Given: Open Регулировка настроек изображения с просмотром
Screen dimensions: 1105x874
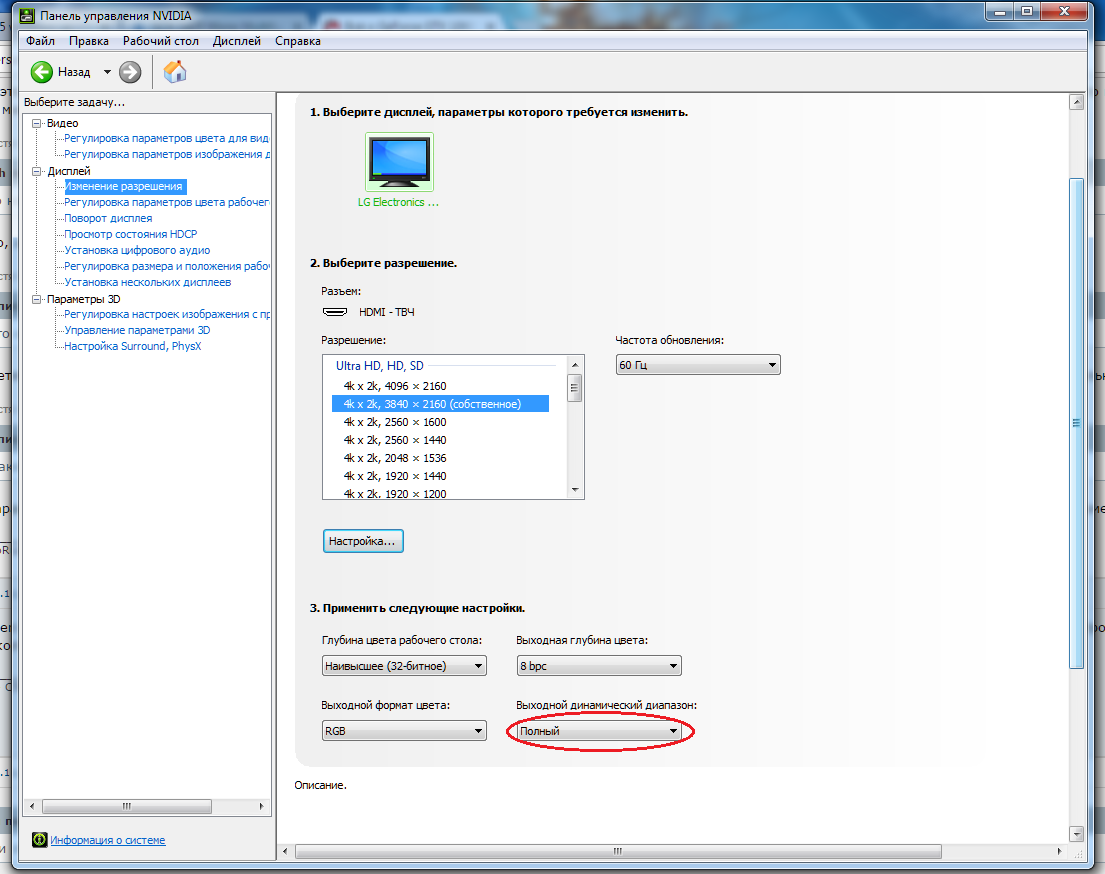Looking at the screenshot, I should coord(166,314).
